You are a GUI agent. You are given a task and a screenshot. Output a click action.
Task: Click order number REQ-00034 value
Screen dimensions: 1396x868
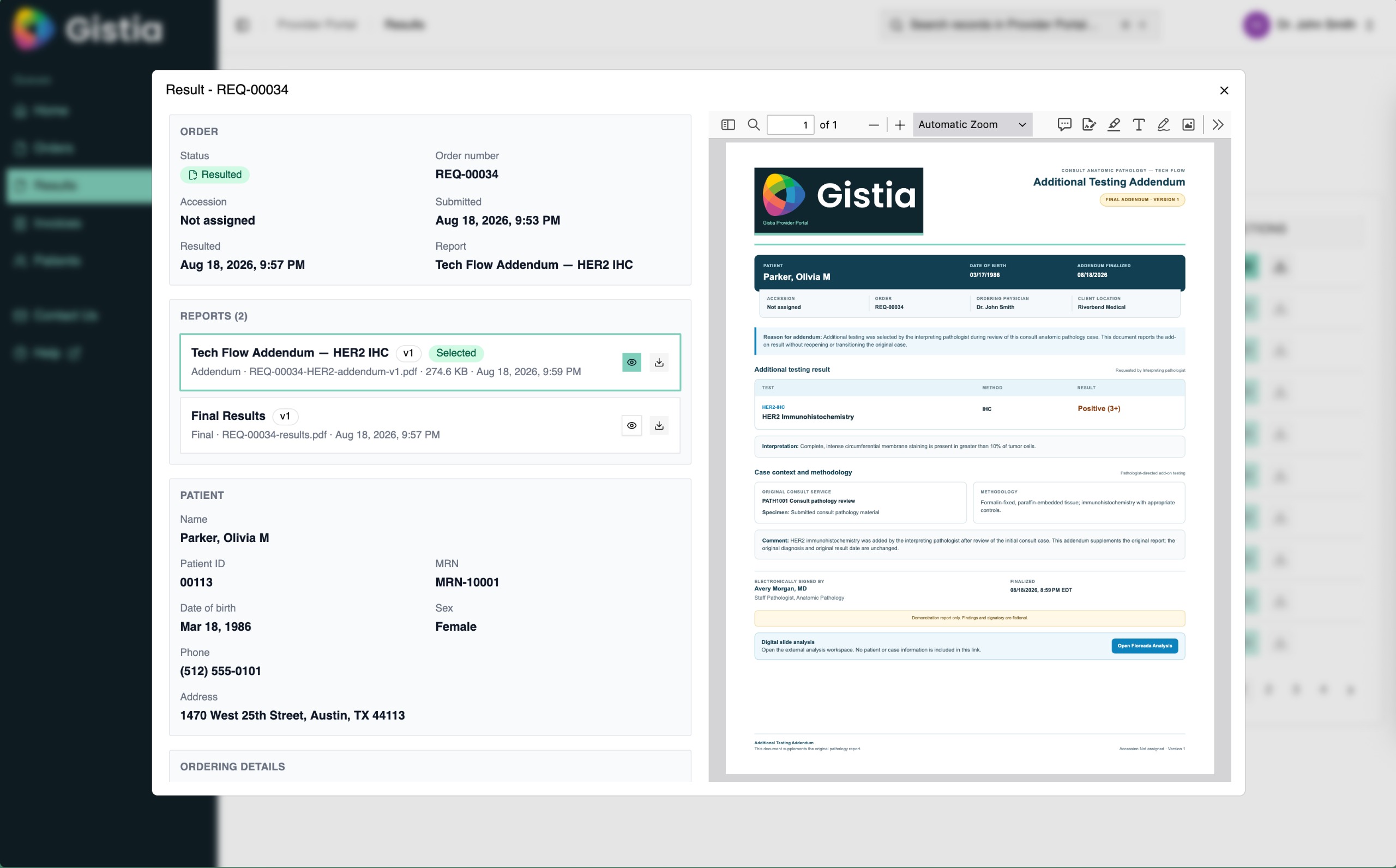coord(467,174)
